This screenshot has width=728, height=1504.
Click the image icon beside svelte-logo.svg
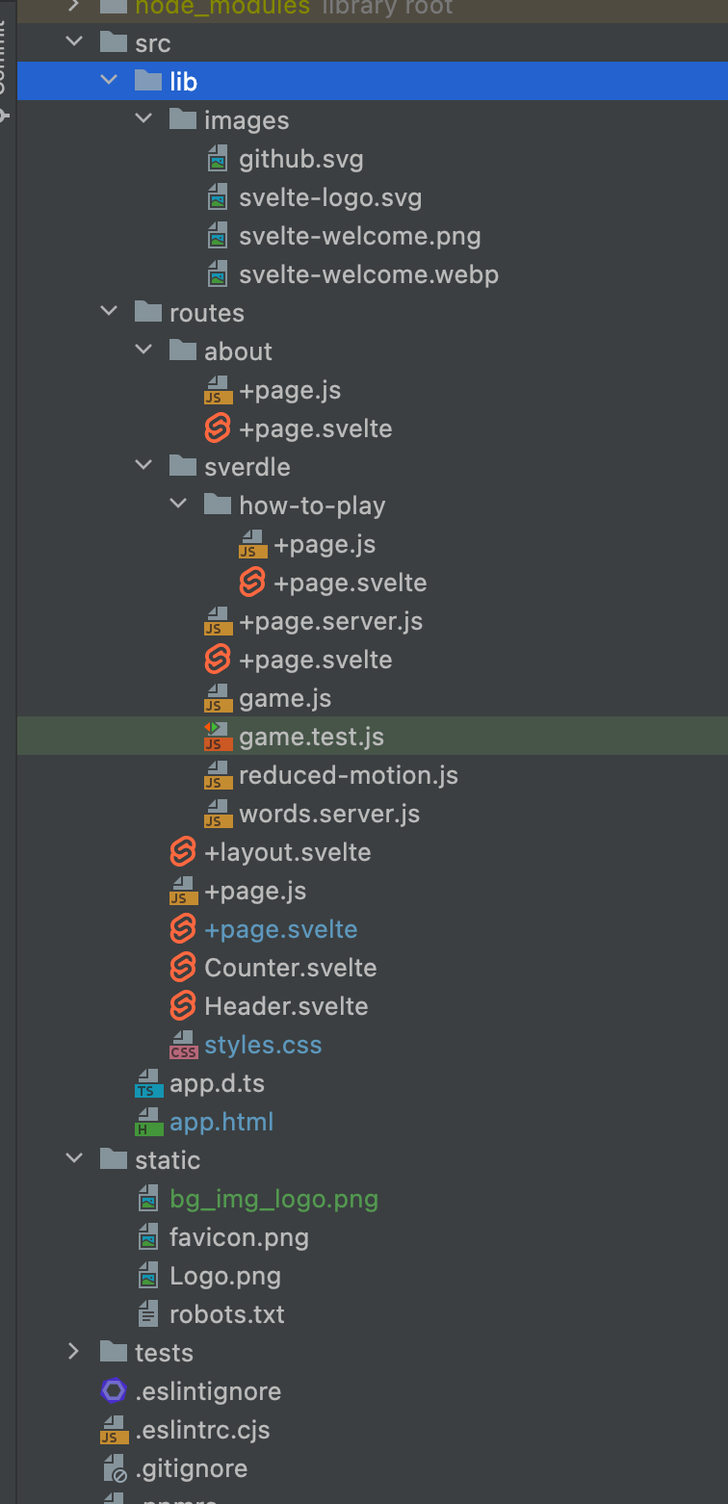pyautogui.click(x=218, y=197)
